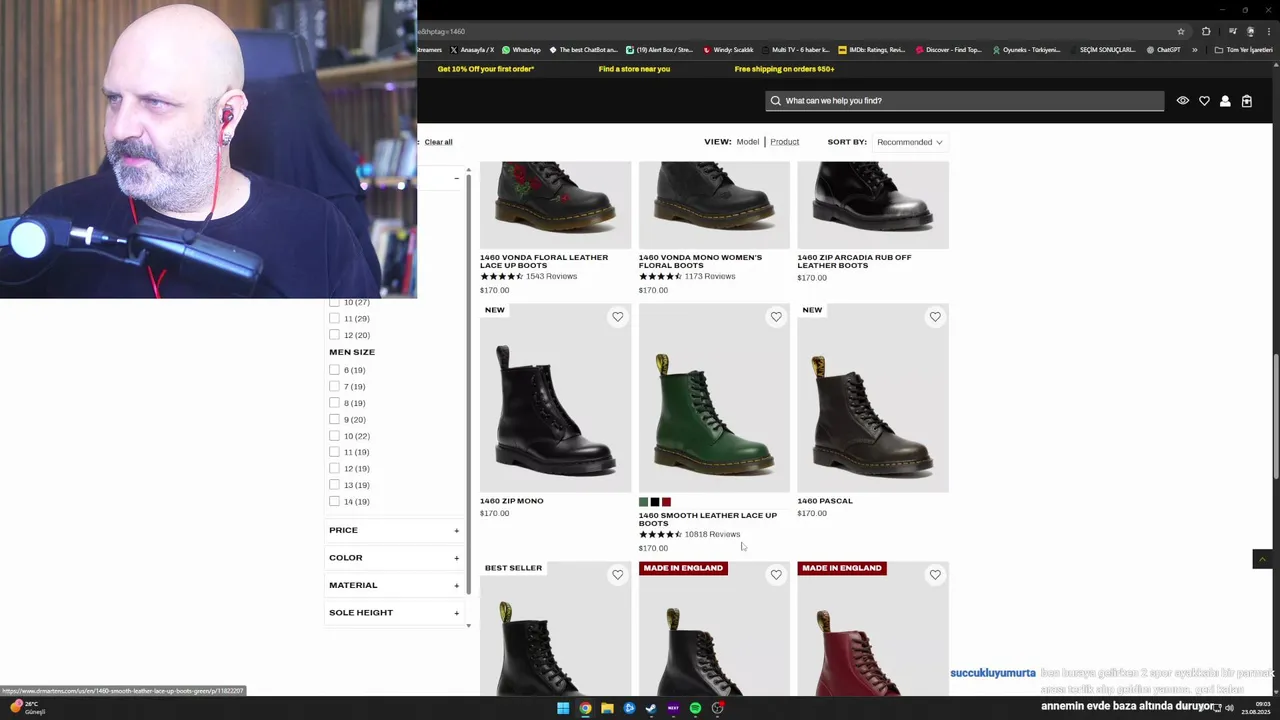Add 1460 Pascal to wishlist

coord(935,317)
